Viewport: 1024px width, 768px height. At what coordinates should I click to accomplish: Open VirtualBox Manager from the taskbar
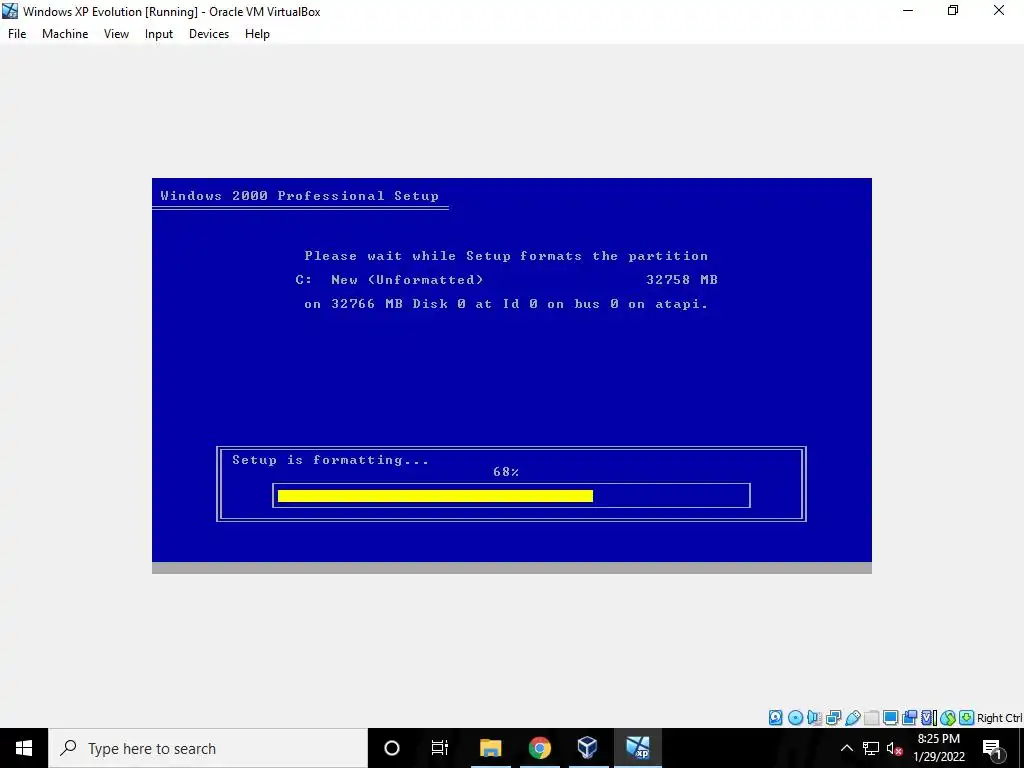(x=588, y=748)
